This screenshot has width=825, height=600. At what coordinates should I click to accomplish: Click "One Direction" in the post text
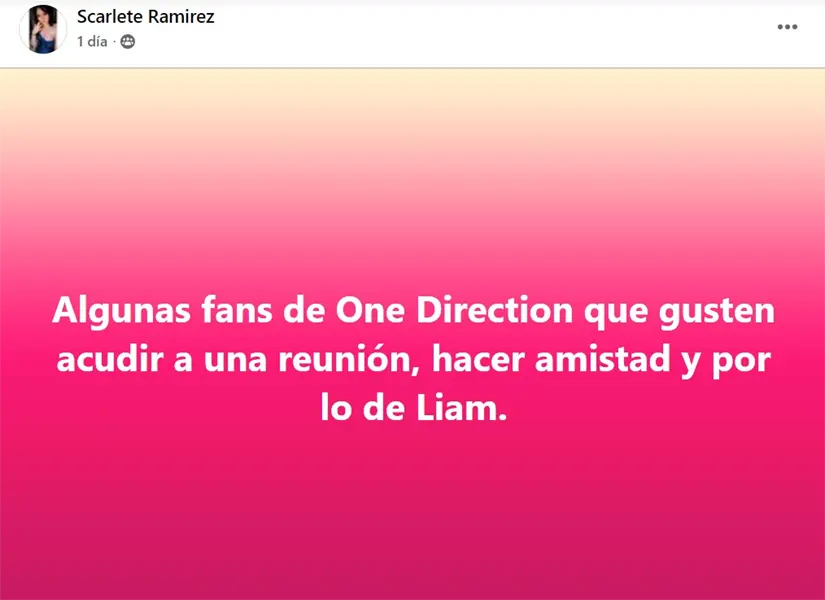454,311
